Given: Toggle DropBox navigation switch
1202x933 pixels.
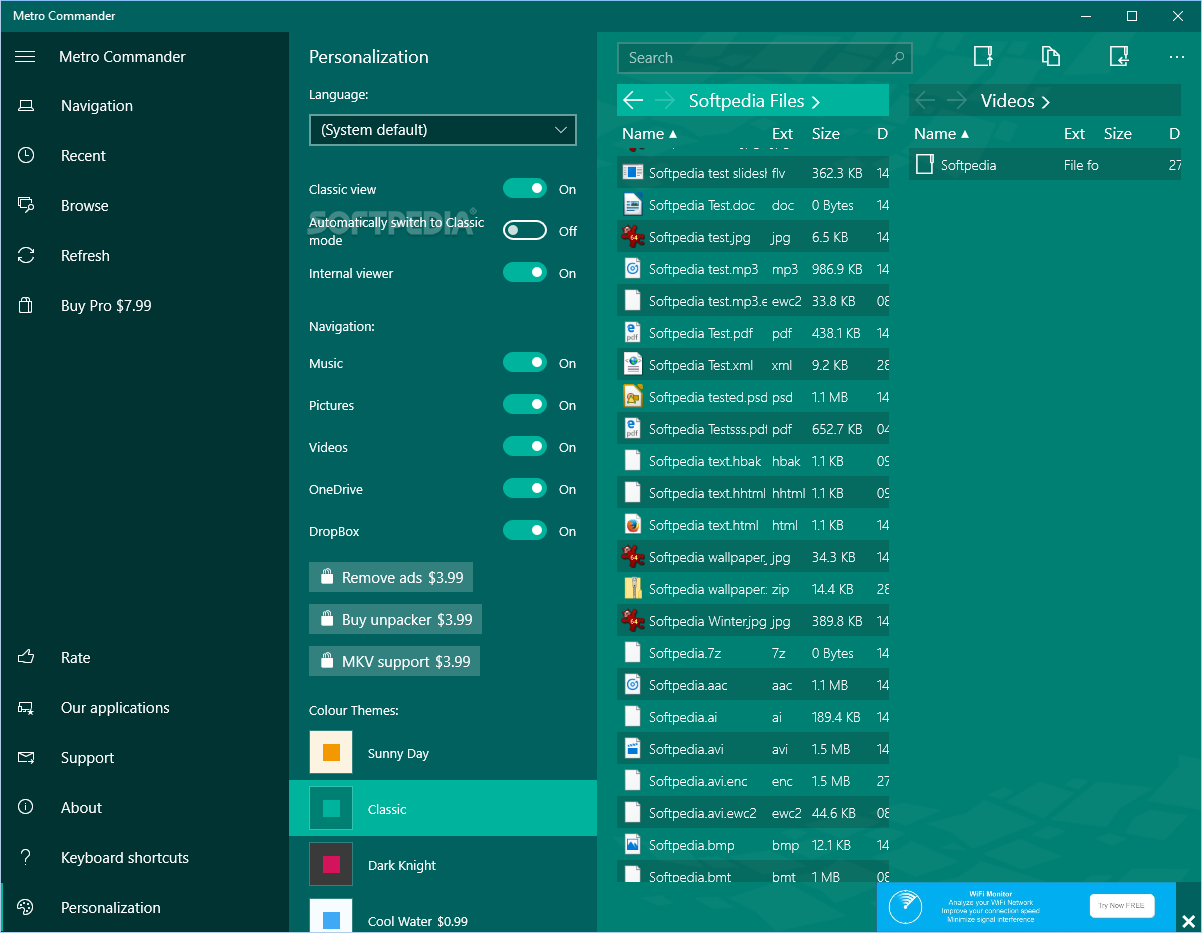Looking at the screenshot, I should (x=525, y=531).
